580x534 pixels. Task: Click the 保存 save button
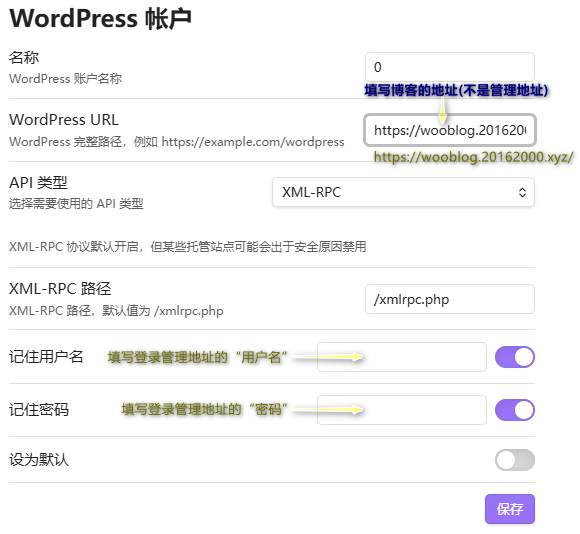click(x=510, y=509)
